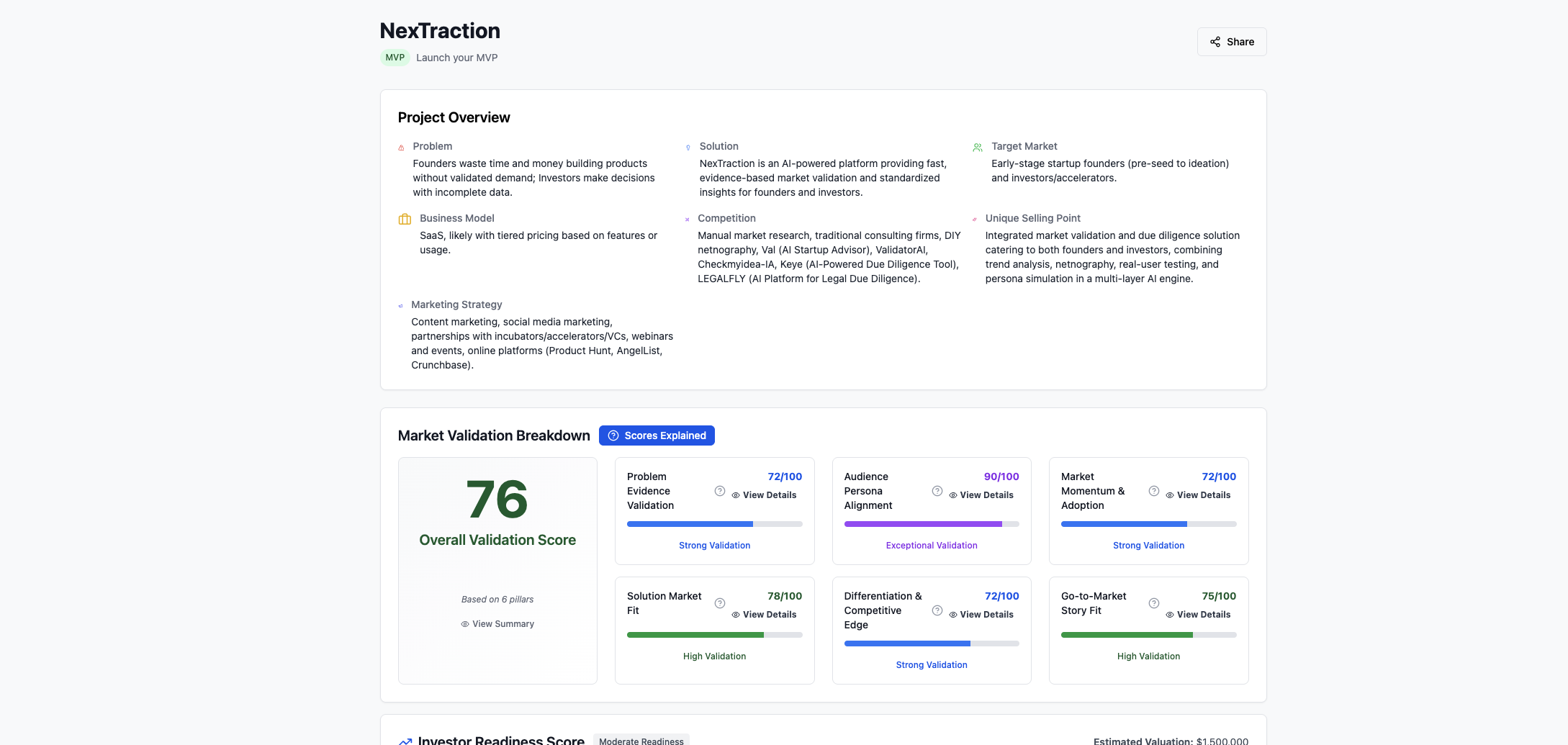Image resolution: width=1568 pixels, height=745 pixels.
Task: Click the Scores Explained button
Action: [x=656, y=435]
